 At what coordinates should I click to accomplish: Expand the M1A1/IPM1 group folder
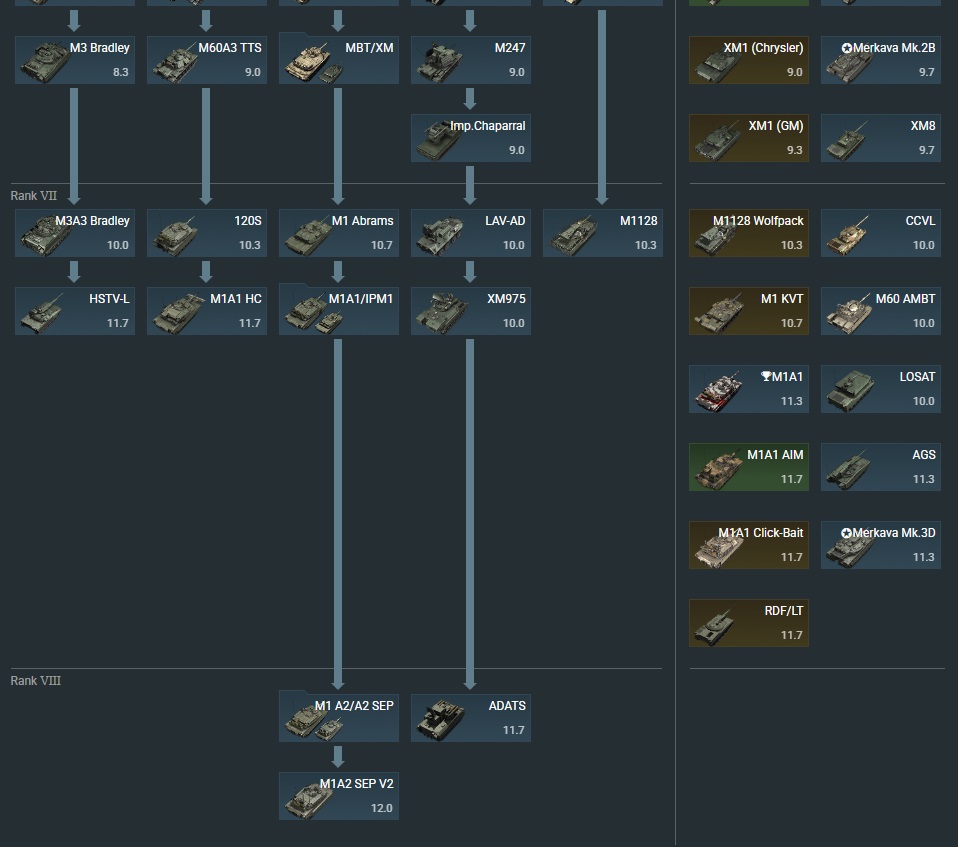(338, 309)
